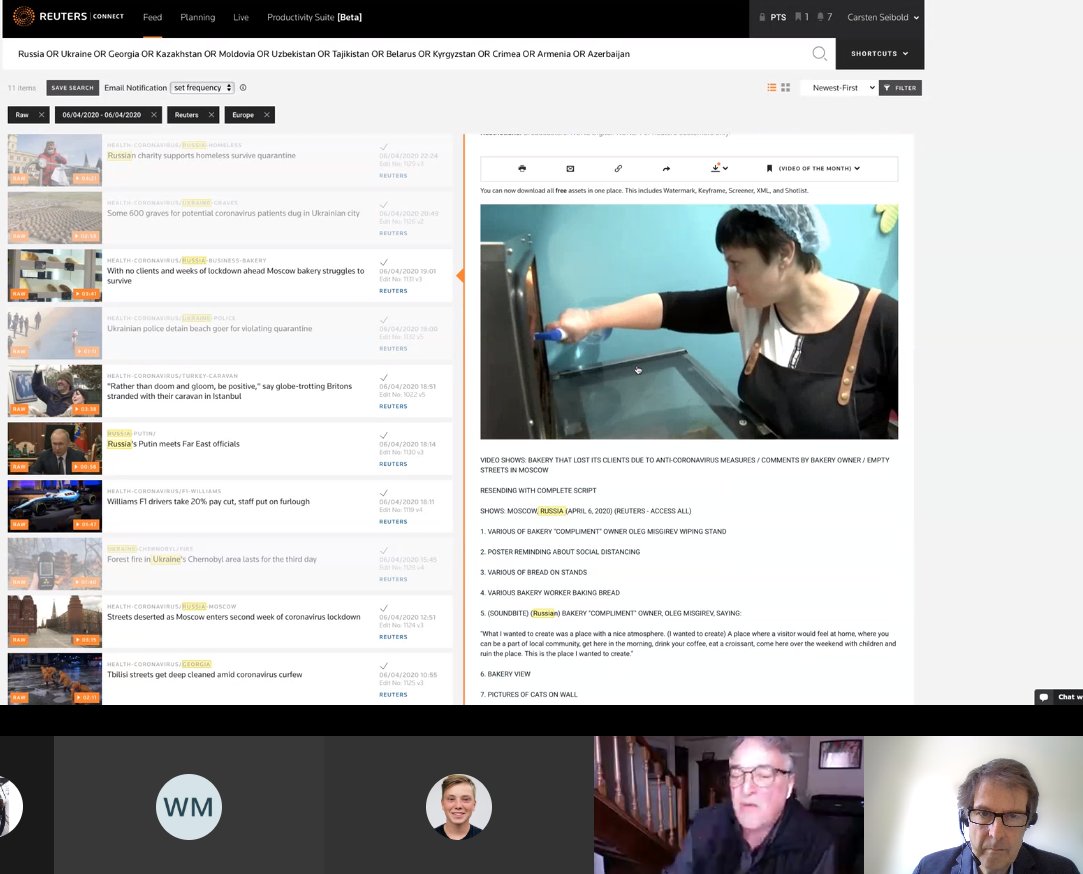Screen dimensions: 1083x874
Task: Select the participant video with staircase background
Action: pos(728,805)
